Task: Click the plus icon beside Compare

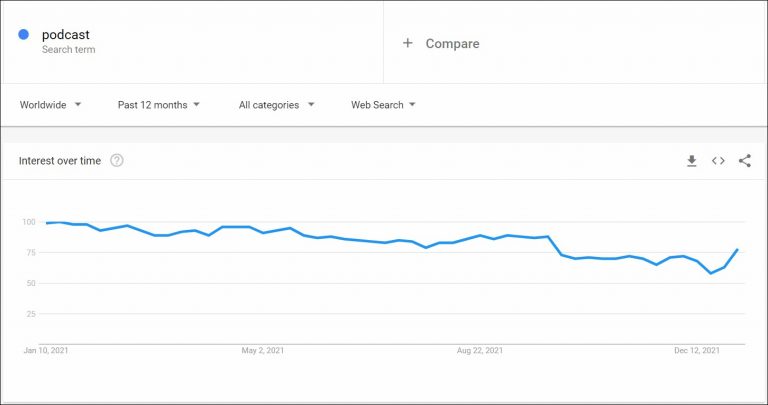Action: pos(407,43)
